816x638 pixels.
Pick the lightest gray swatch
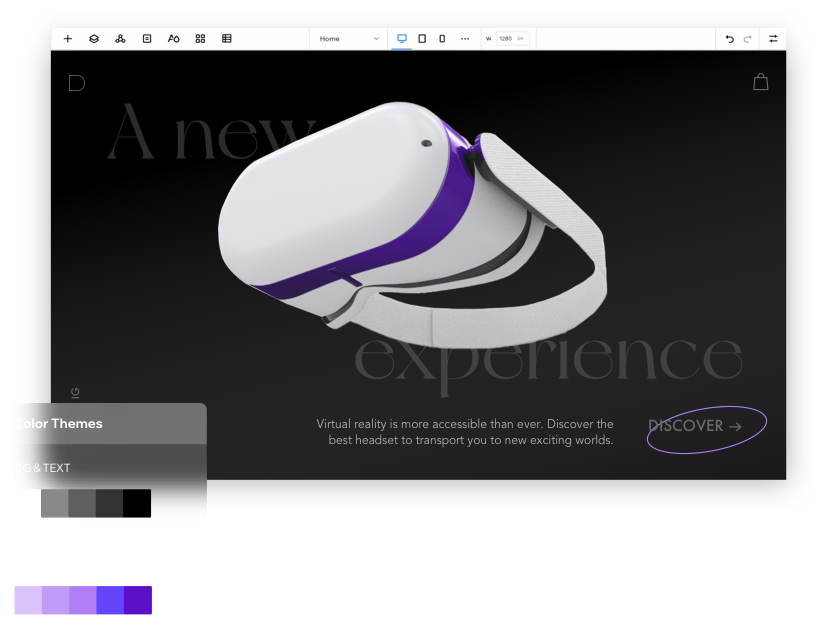click(55, 503)
